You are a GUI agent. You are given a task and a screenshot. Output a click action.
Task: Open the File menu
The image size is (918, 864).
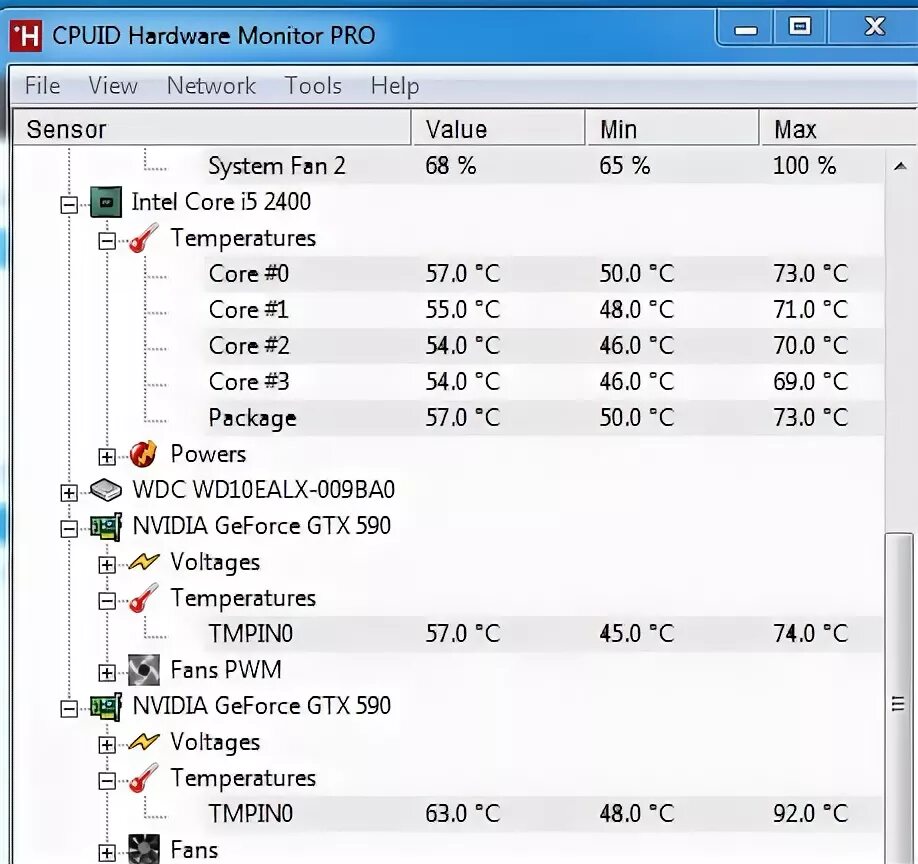pyautogui.click(x=42, y=86)
